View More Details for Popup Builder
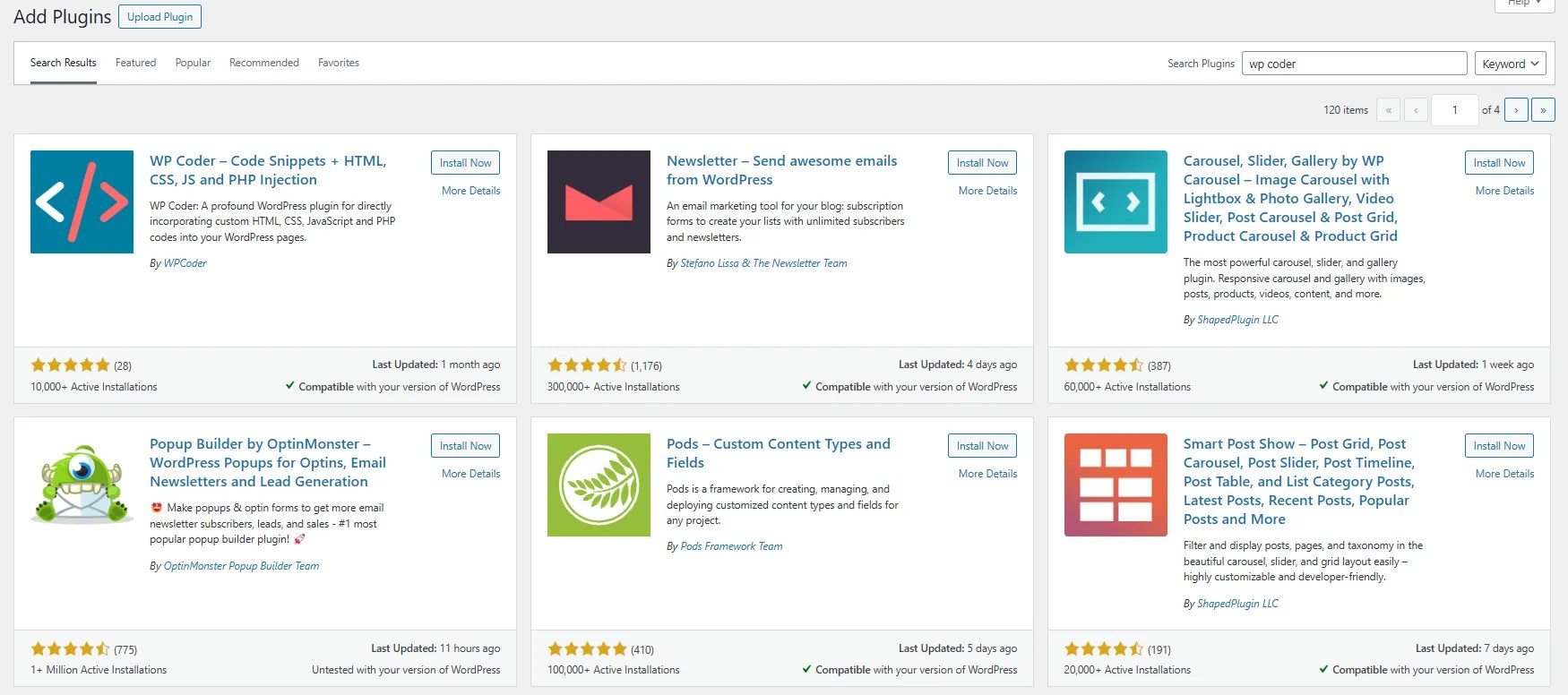 point(470,474)
